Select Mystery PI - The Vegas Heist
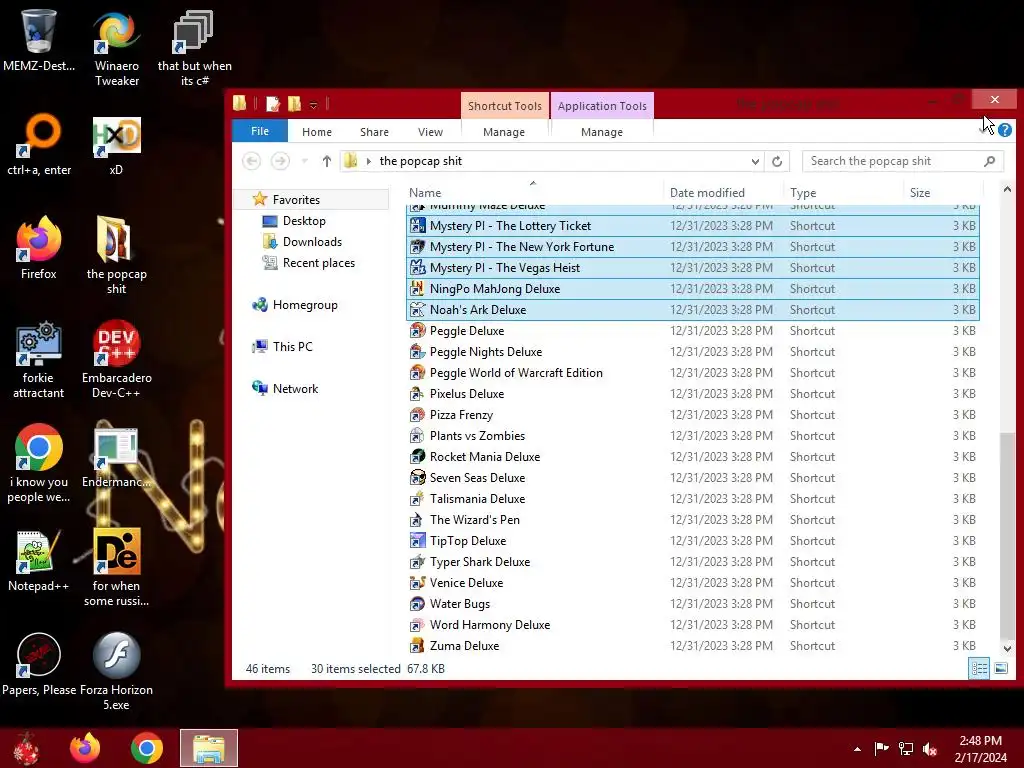1024x768 pixels. pyautogui.click(x=692, y=268)
